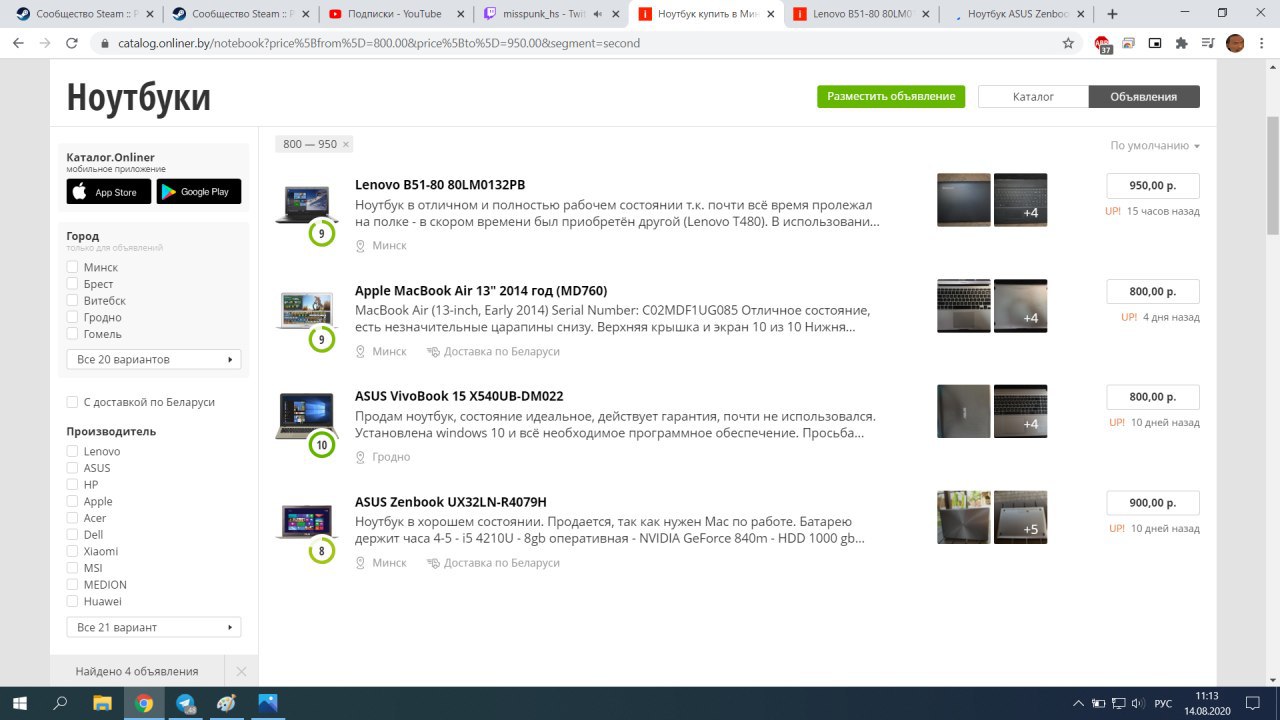Click the РУС language indicator in tray
1280x720 pixels.
click(x=1163, y=703)
